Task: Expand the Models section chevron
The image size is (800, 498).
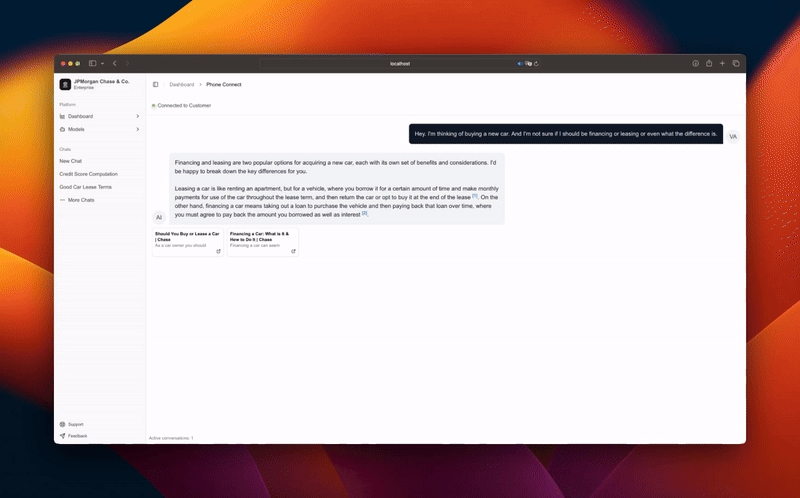Action: point(138,129)
